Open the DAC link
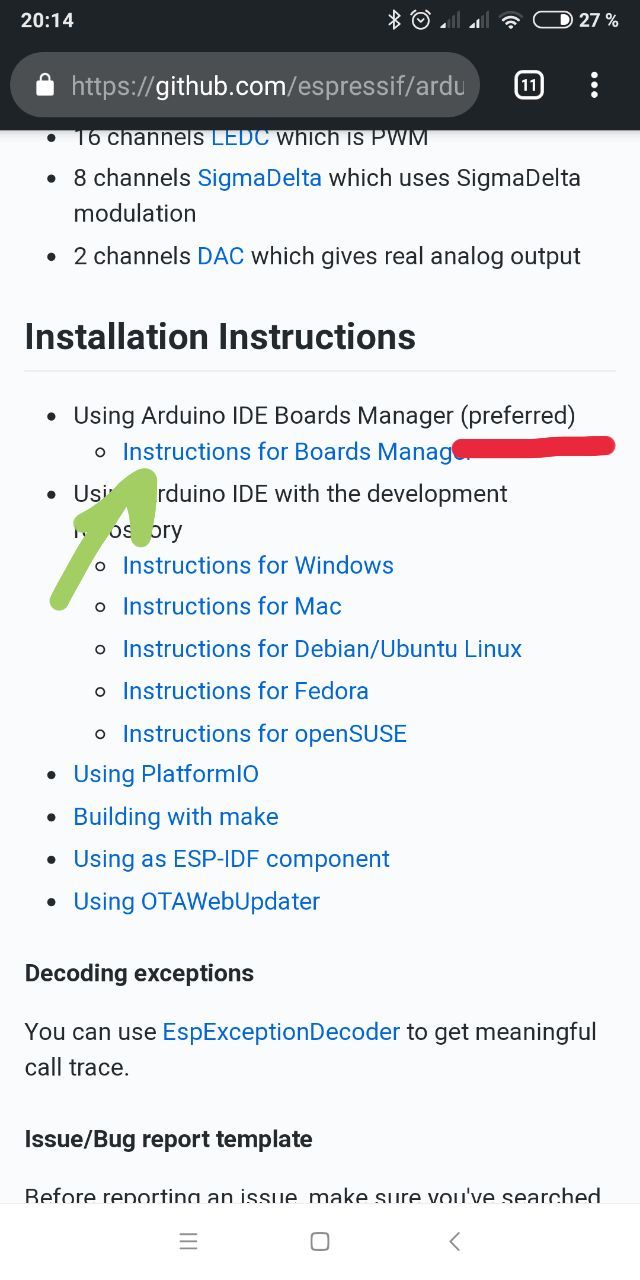The image size is (640, 1280). (221, 256)
